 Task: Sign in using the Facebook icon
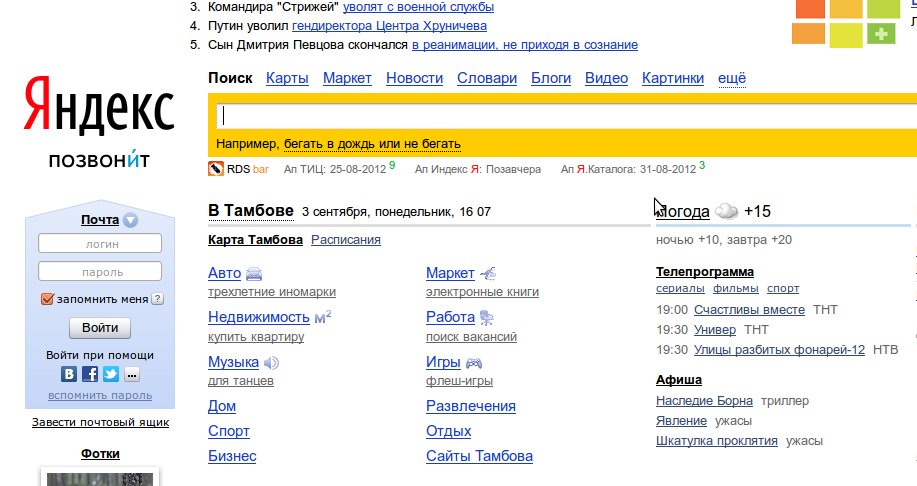[90, 374]
